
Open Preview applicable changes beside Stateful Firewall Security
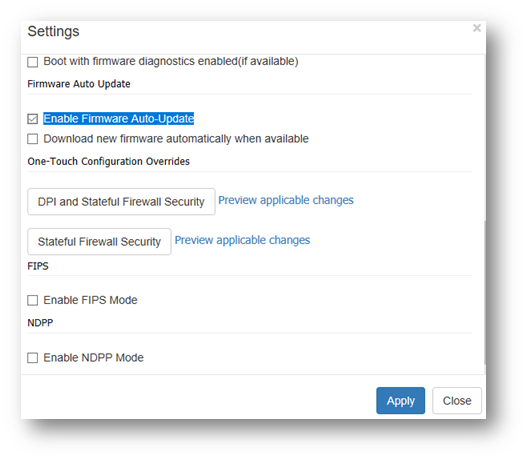(242, 240)
